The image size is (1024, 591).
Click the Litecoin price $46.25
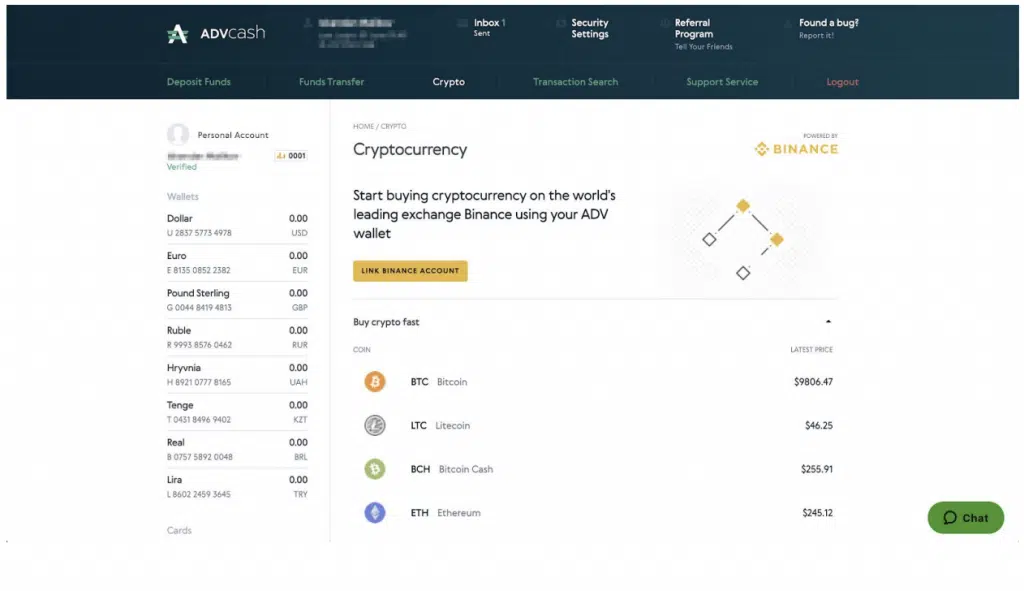point(819,425)
